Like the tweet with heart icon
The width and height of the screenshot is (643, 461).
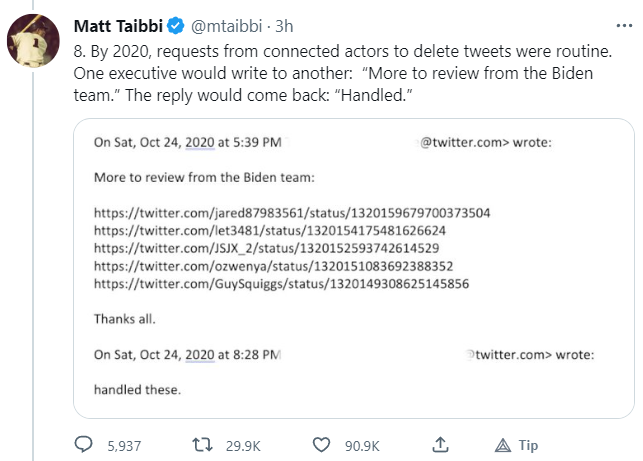click(x=321, y=445)
